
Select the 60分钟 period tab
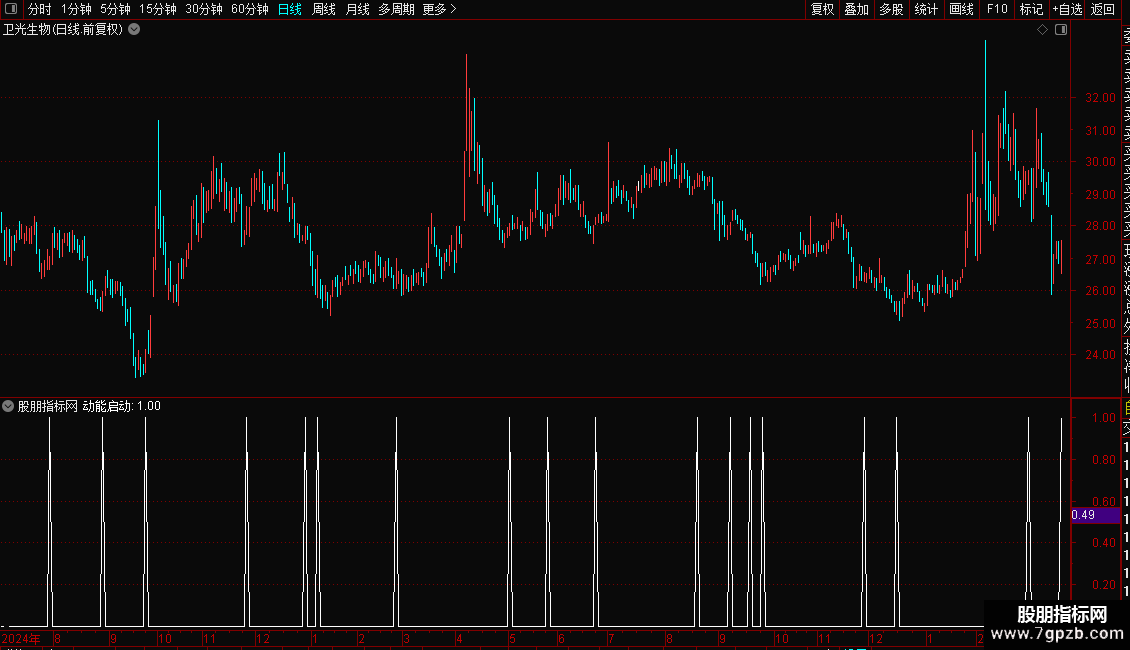250,9
